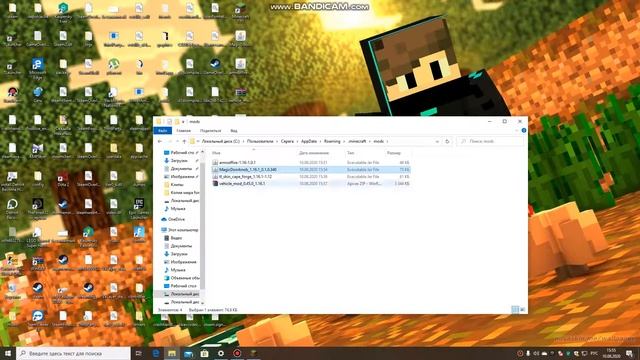Click .minecraft breadcrumb in address bar
This screenshot has width=640, height=360.
click(x=357, y=141)
